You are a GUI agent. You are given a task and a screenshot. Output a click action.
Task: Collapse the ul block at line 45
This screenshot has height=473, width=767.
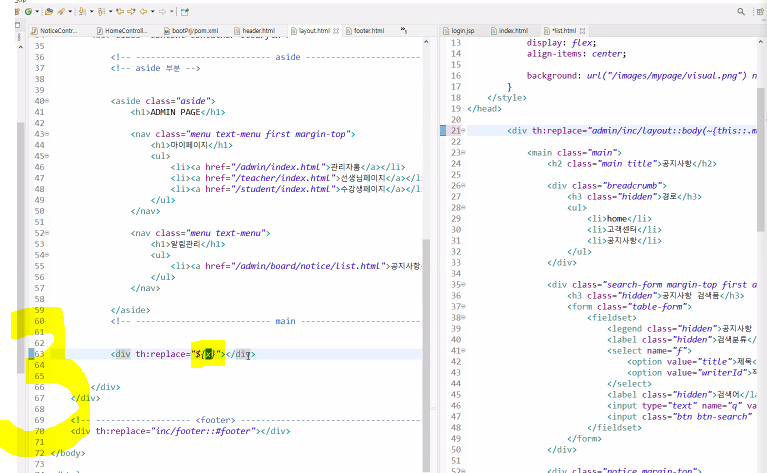coord(47,156)
